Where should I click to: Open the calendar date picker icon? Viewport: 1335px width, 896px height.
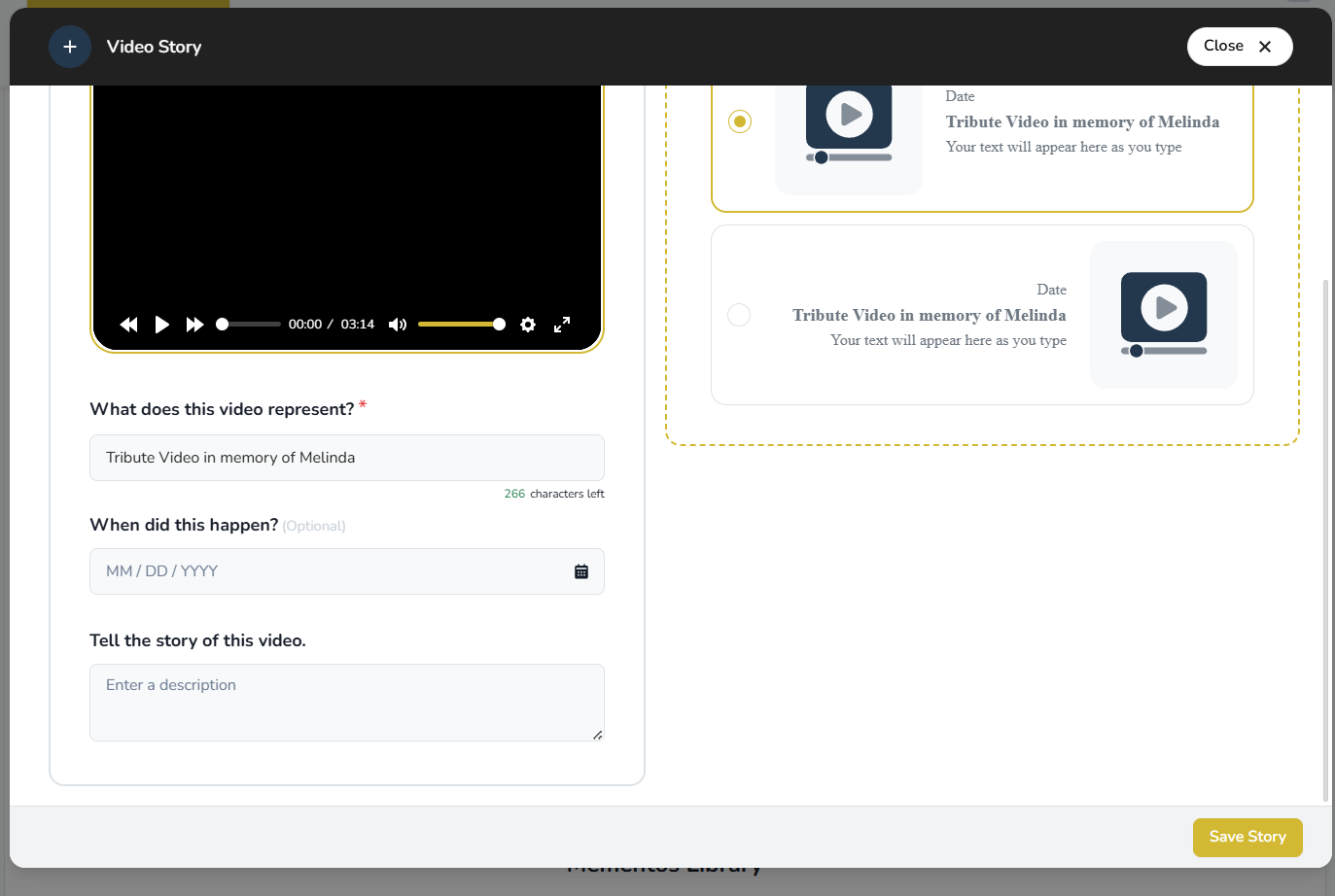click(581, 571)
